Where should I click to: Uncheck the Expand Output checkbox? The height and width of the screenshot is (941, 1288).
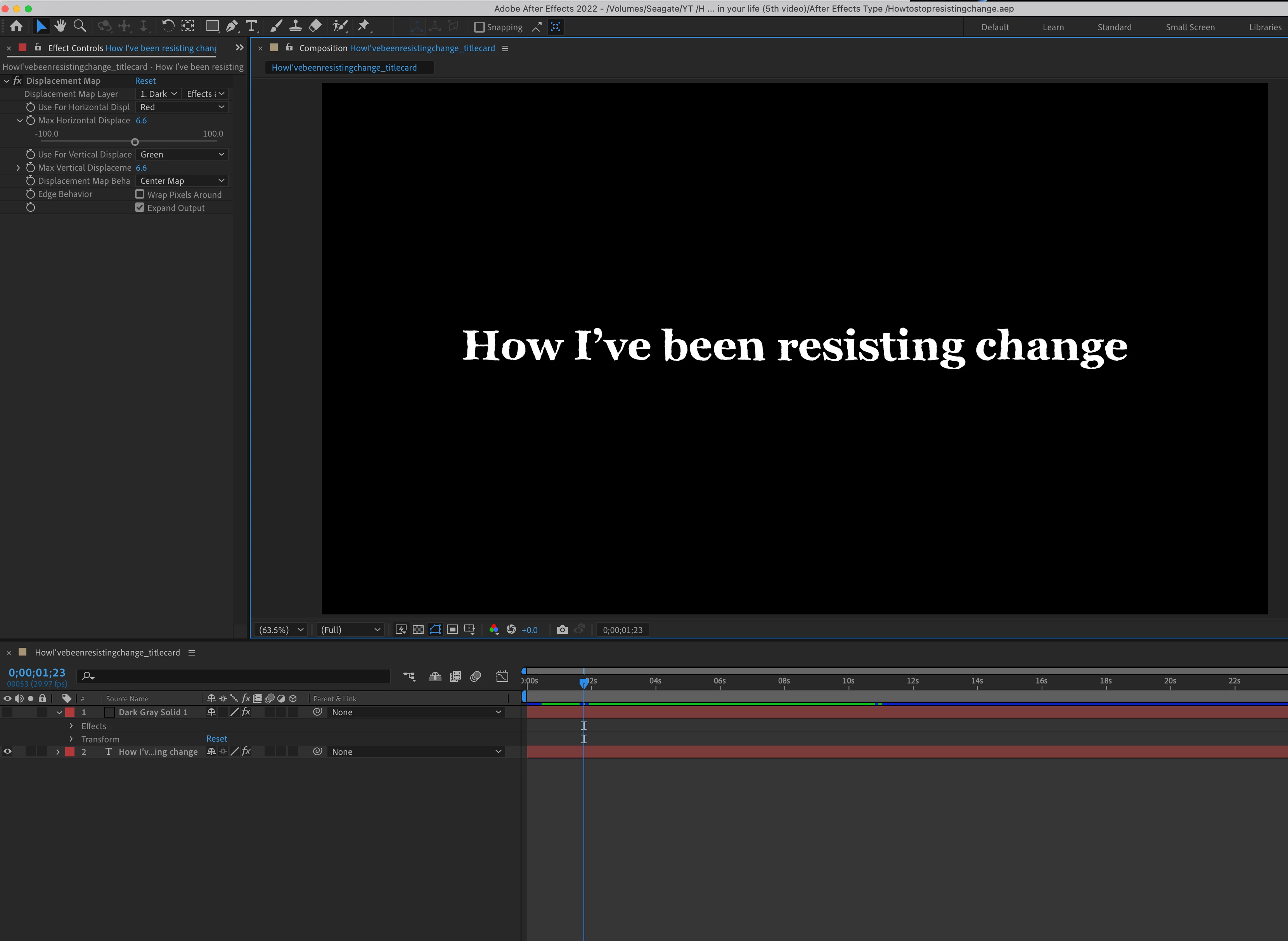point(140,208)
